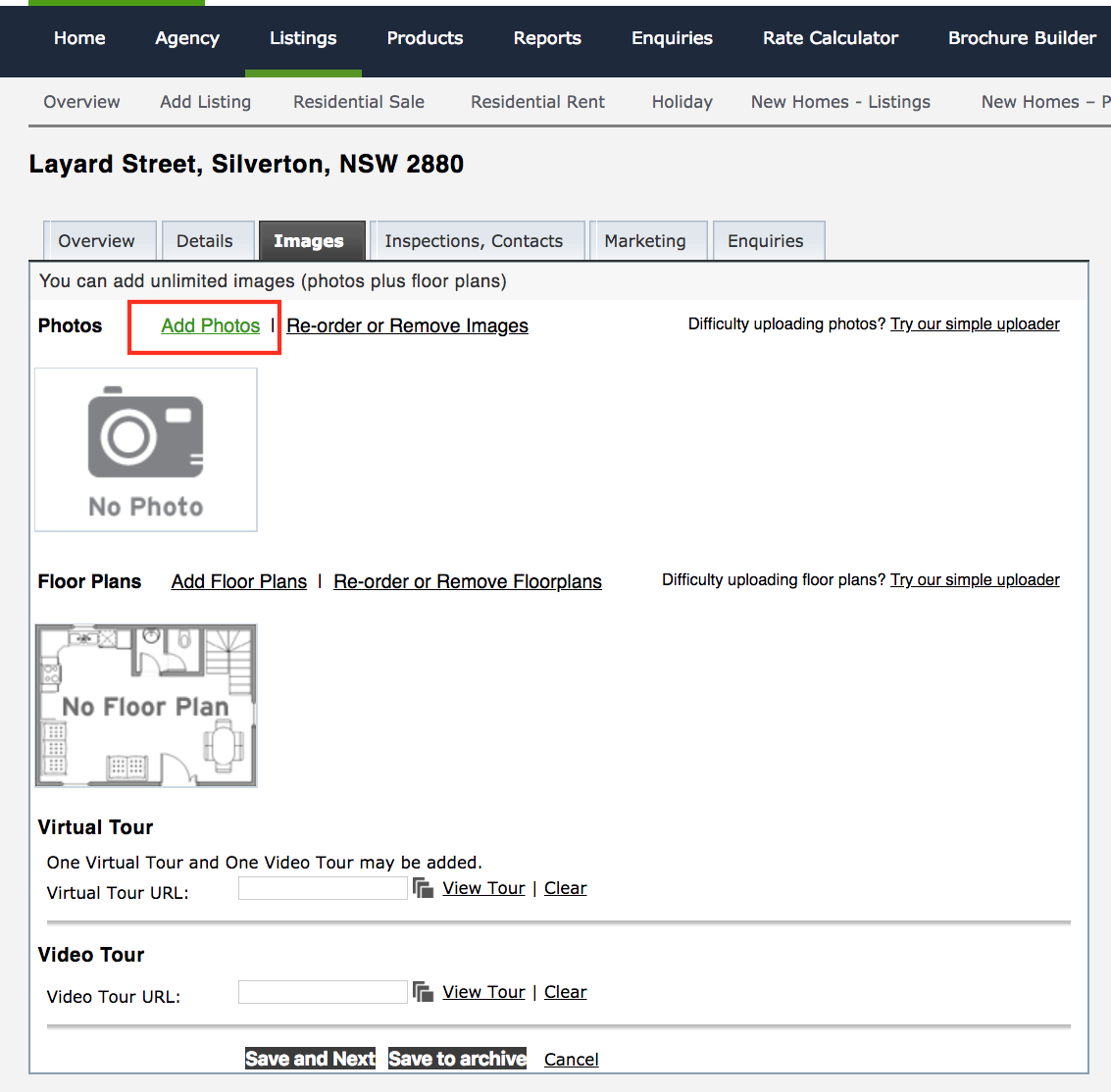The image size is (1111, 1092).
Task: Click Re-order or Remove Images
Action: coord(407,325)
